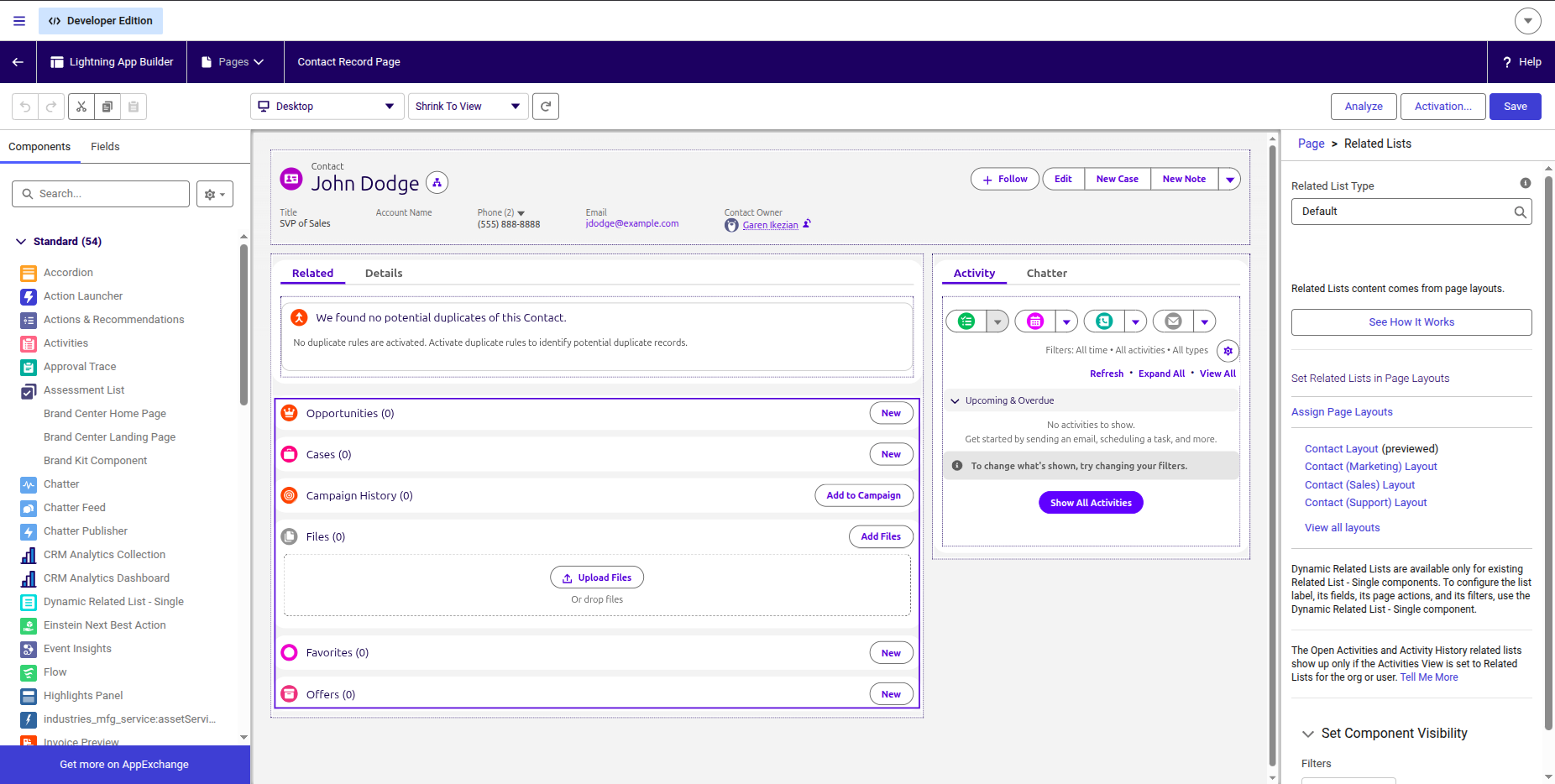The width and height of the screenshot is (1555, 784).
Task: Click the Chatter Publisher component icon
Action: point(29,531)
